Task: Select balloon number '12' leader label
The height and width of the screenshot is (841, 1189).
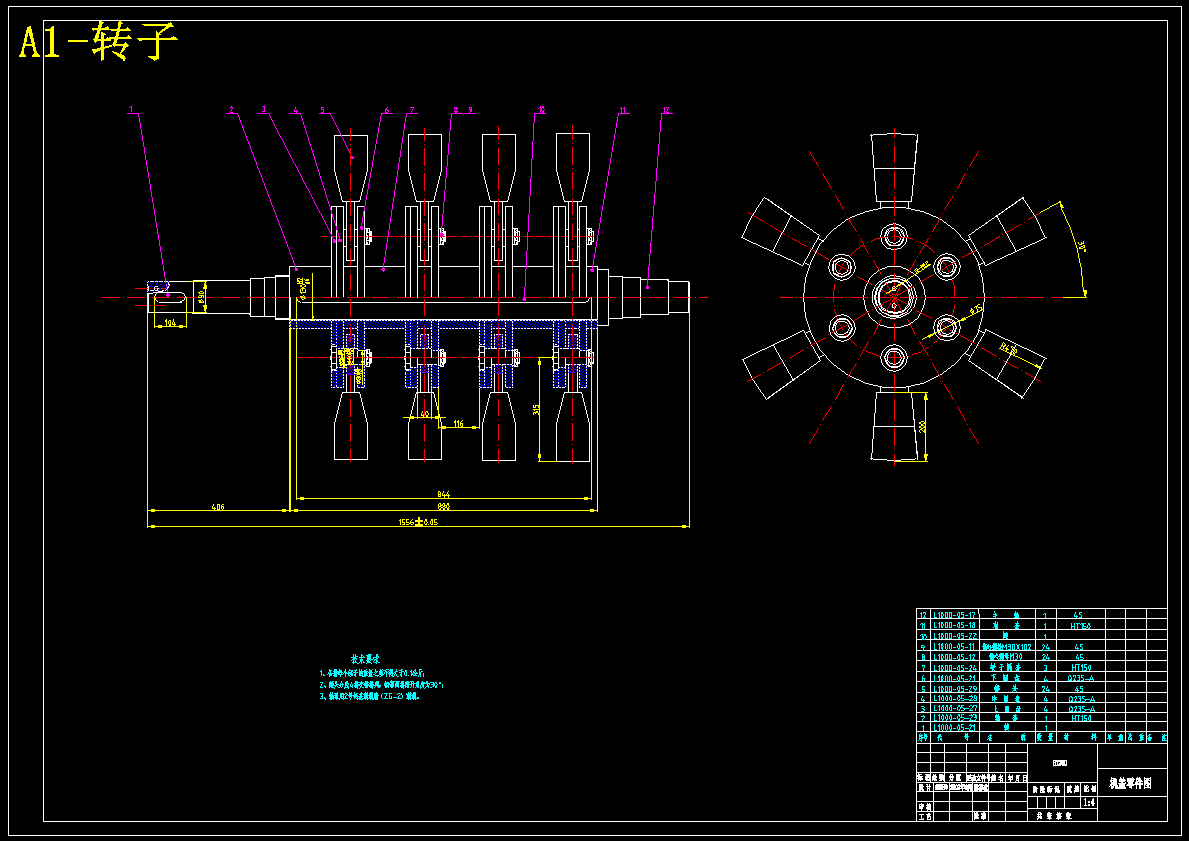Action: coord(666,111)
